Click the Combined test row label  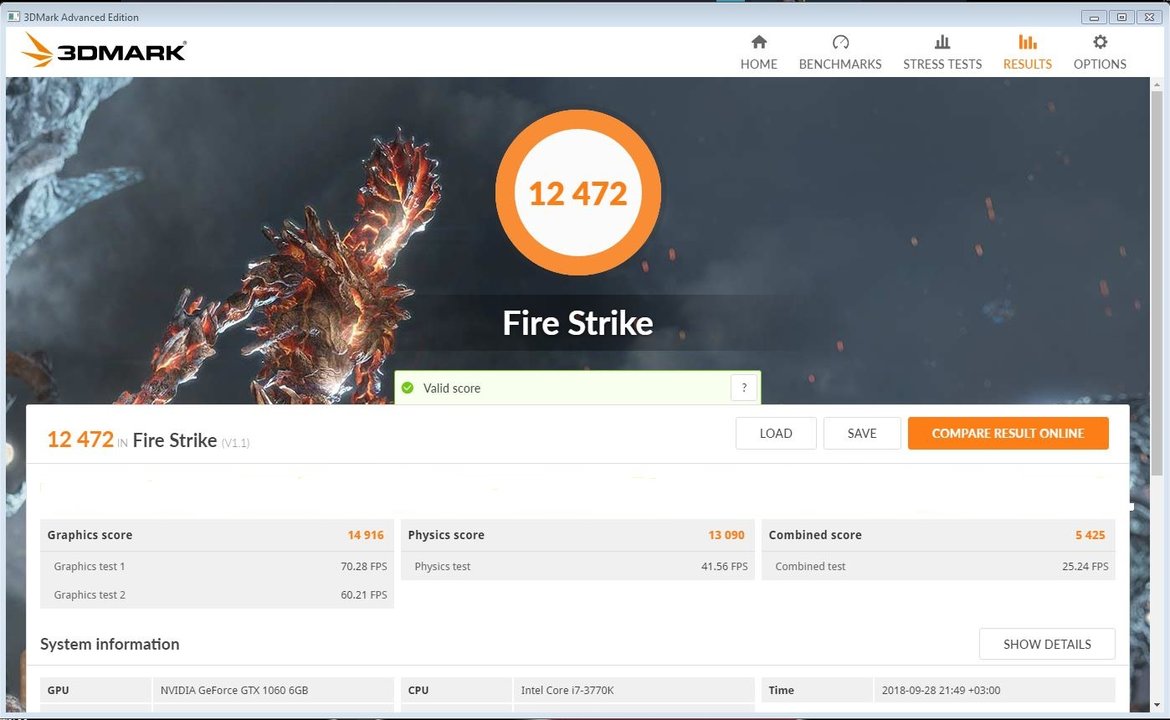(x=810, y=566)
